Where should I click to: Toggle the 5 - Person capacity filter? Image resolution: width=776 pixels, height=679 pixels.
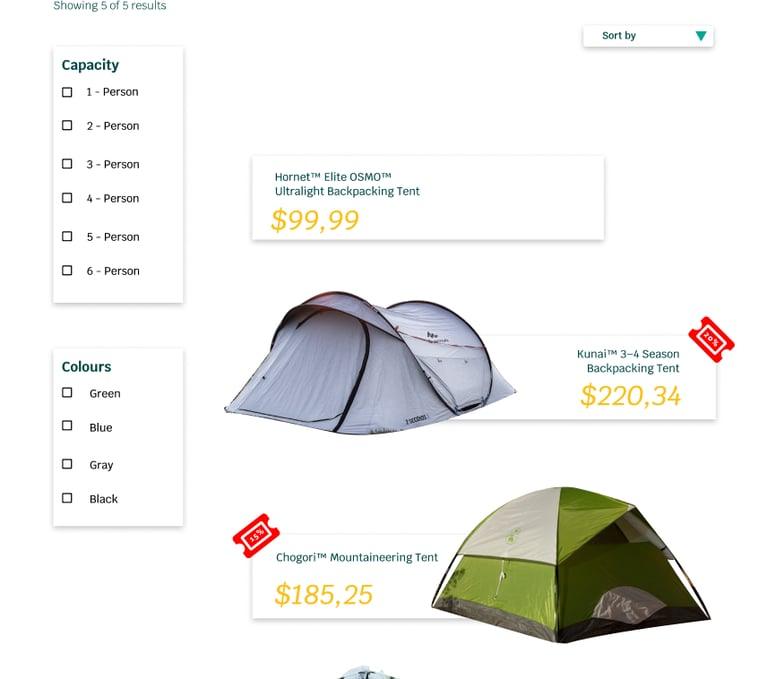68,237
